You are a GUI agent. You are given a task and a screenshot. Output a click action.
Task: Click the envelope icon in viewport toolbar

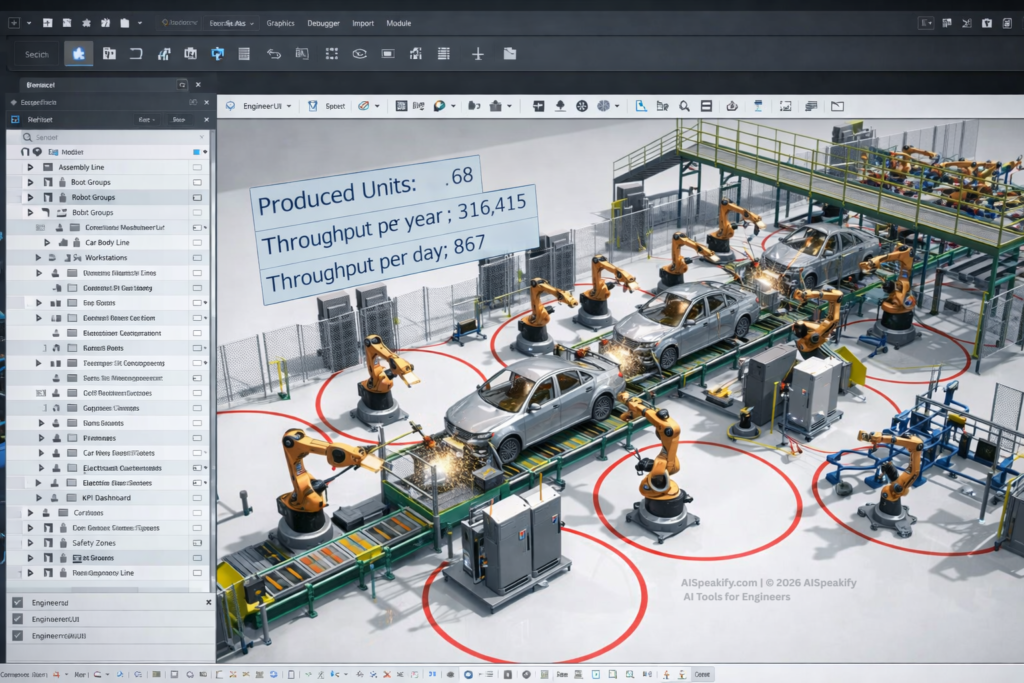[x=837, y=106]
